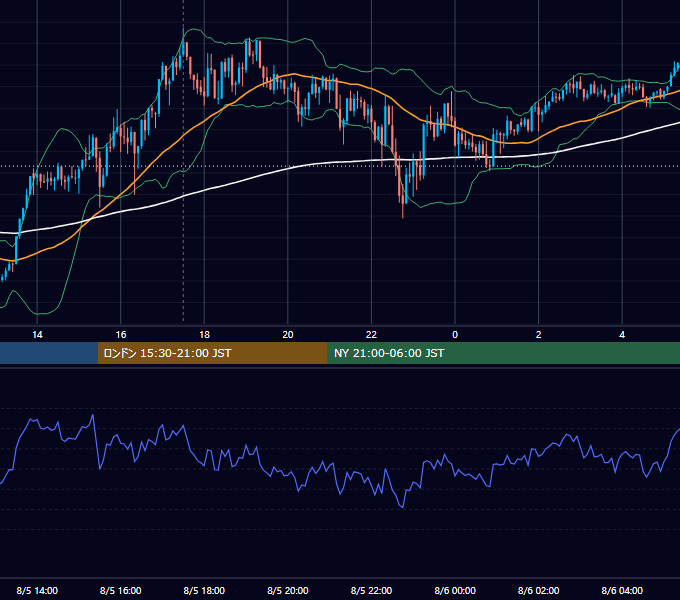Image resolution: width=680 pixels, height=600 pixels.
Task: Click the 8/5 22:00 indicator time label
Action: coord(371,590)
